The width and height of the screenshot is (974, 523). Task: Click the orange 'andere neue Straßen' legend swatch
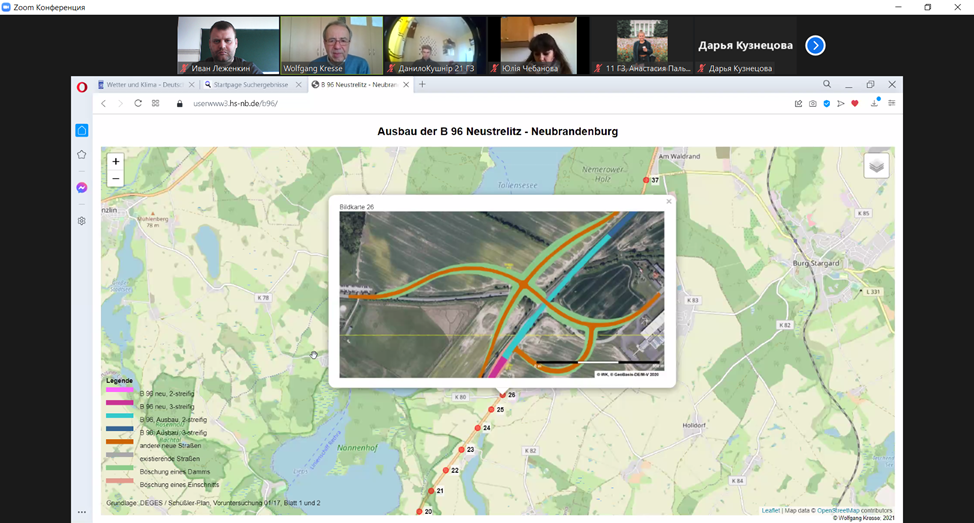pos(119,442)
